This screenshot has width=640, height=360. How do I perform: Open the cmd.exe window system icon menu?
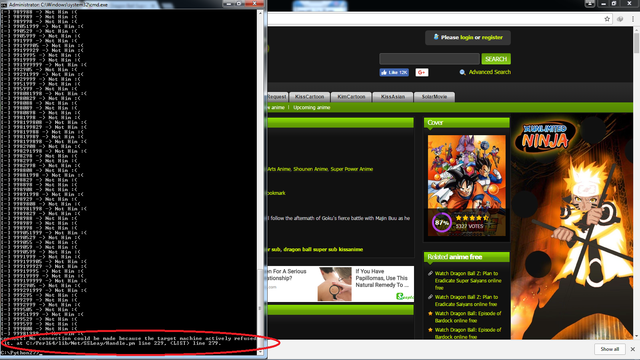tap(4, 4)
